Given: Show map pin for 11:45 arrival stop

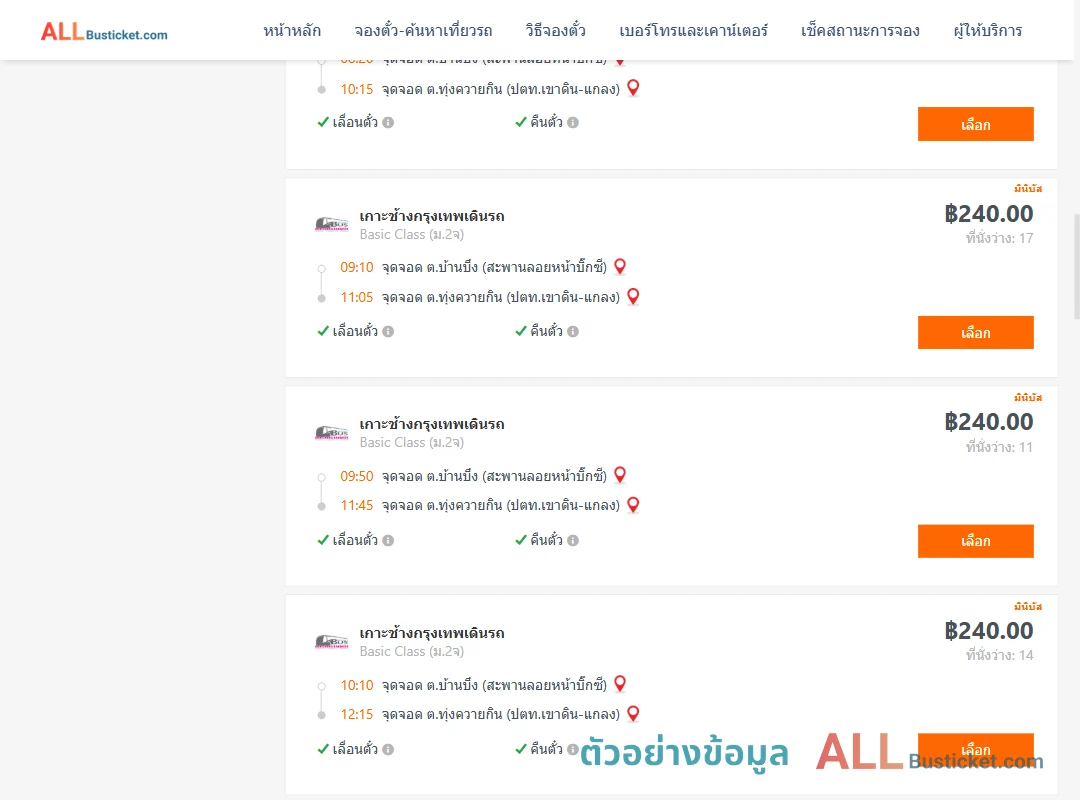Looking at the screenshot, I should coord(633,505).
